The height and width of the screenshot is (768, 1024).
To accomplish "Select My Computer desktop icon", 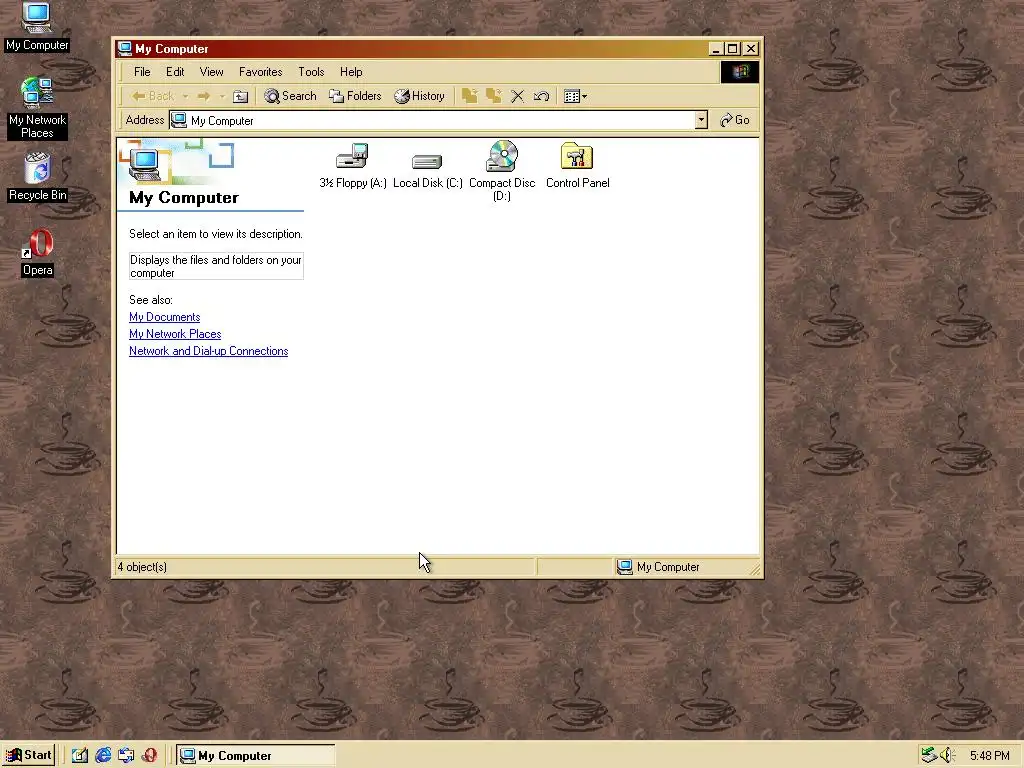I will [x=37, y=26].
